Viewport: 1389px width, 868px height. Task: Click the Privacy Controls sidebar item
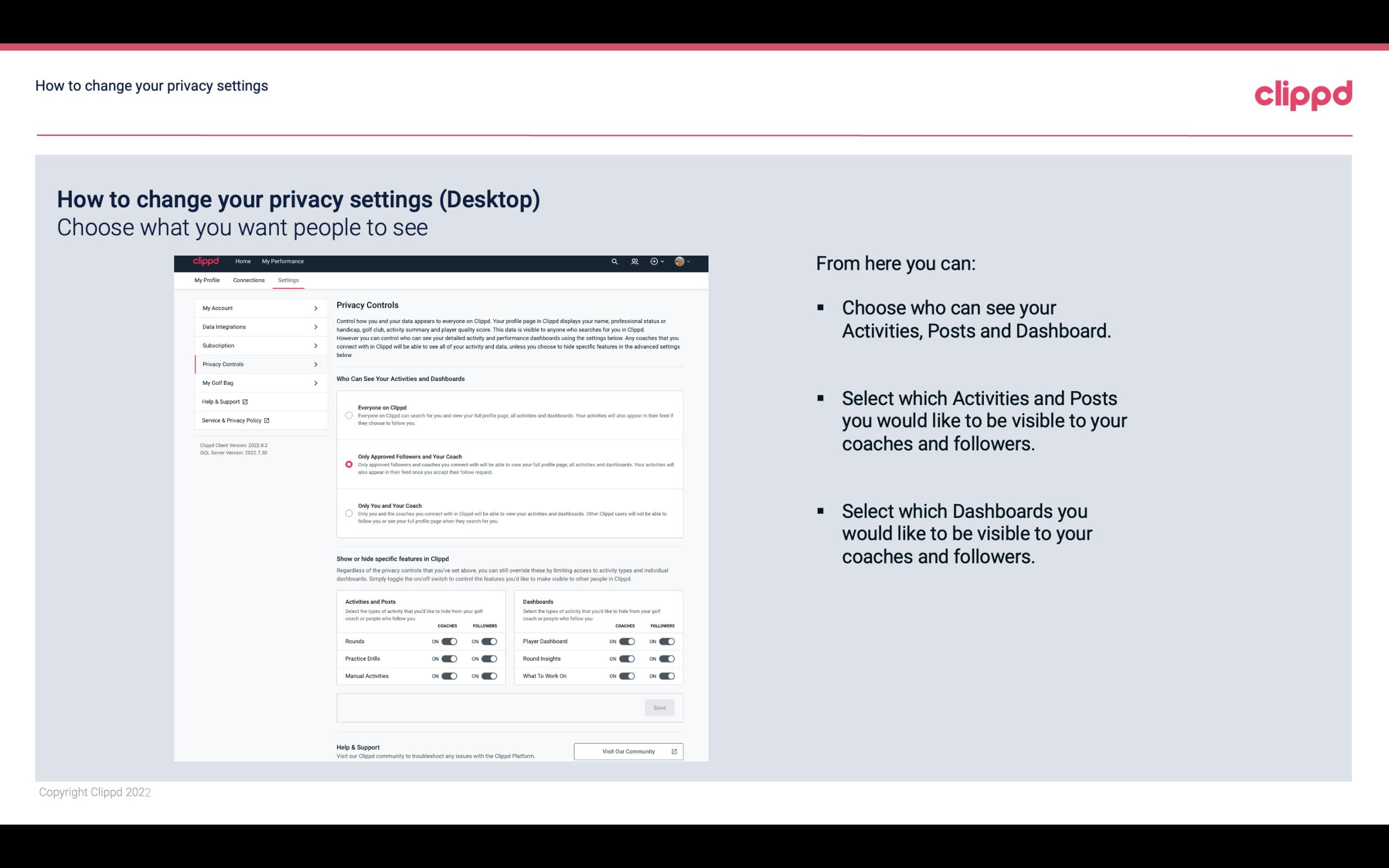point(255,363)
